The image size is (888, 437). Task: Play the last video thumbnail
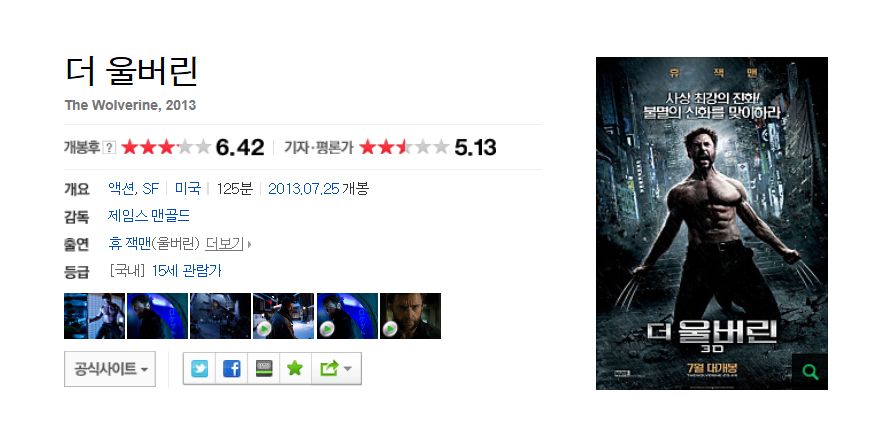pyautogui.click(x=410, y=316)
